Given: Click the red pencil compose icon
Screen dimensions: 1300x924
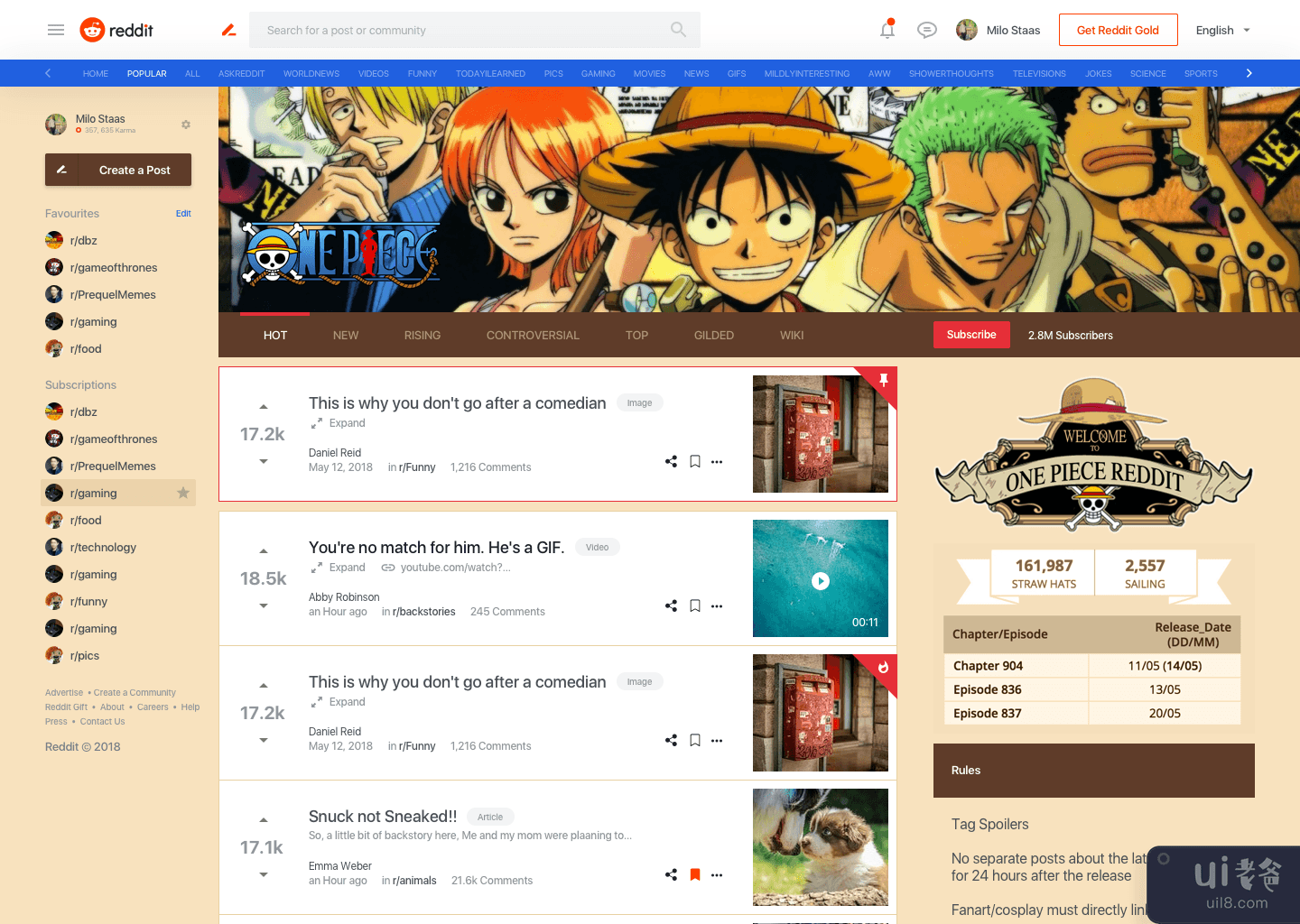Looking at the screenshot, I should click(x=229, y=30).
